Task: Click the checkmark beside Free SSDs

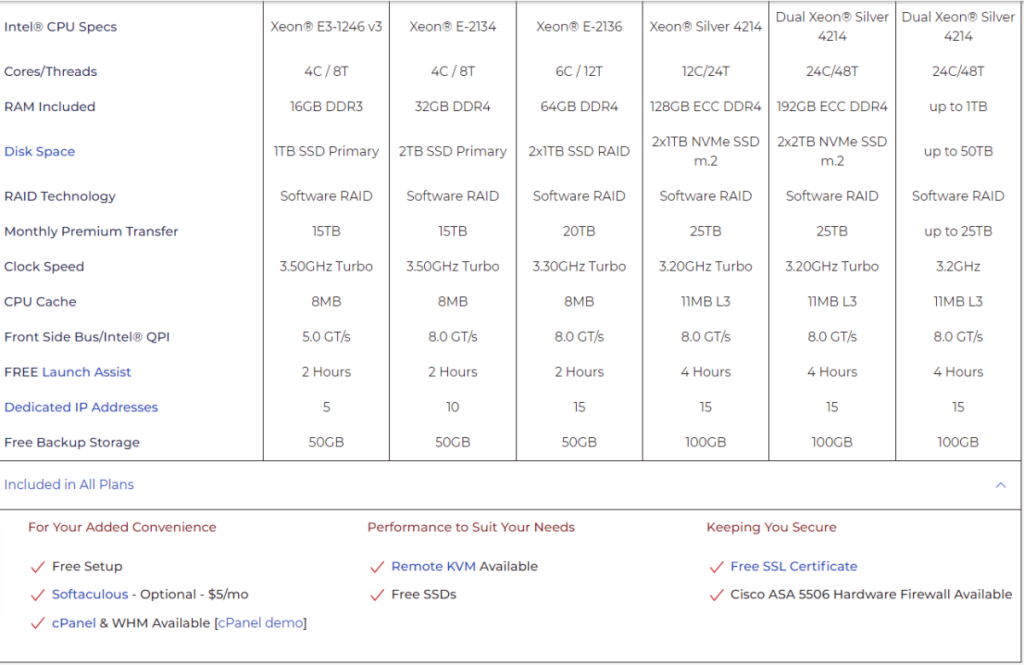Action: pos(377,594)
